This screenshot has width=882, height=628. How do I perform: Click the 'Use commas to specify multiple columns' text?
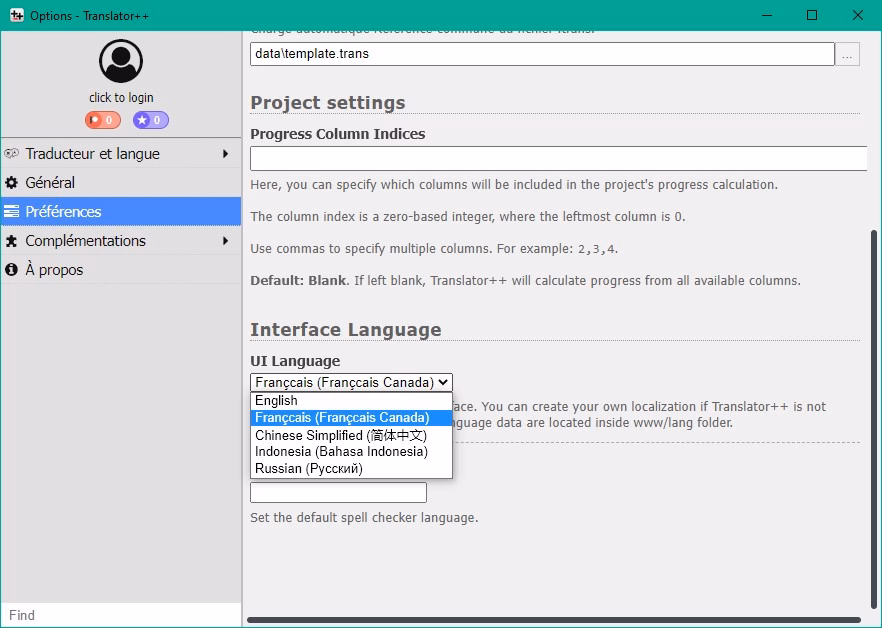(x=434, y=249)
